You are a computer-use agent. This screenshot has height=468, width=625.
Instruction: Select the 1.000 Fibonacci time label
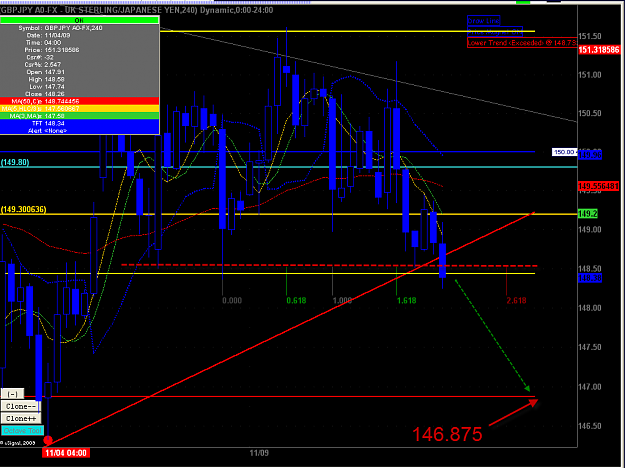[x=342, y=301]
